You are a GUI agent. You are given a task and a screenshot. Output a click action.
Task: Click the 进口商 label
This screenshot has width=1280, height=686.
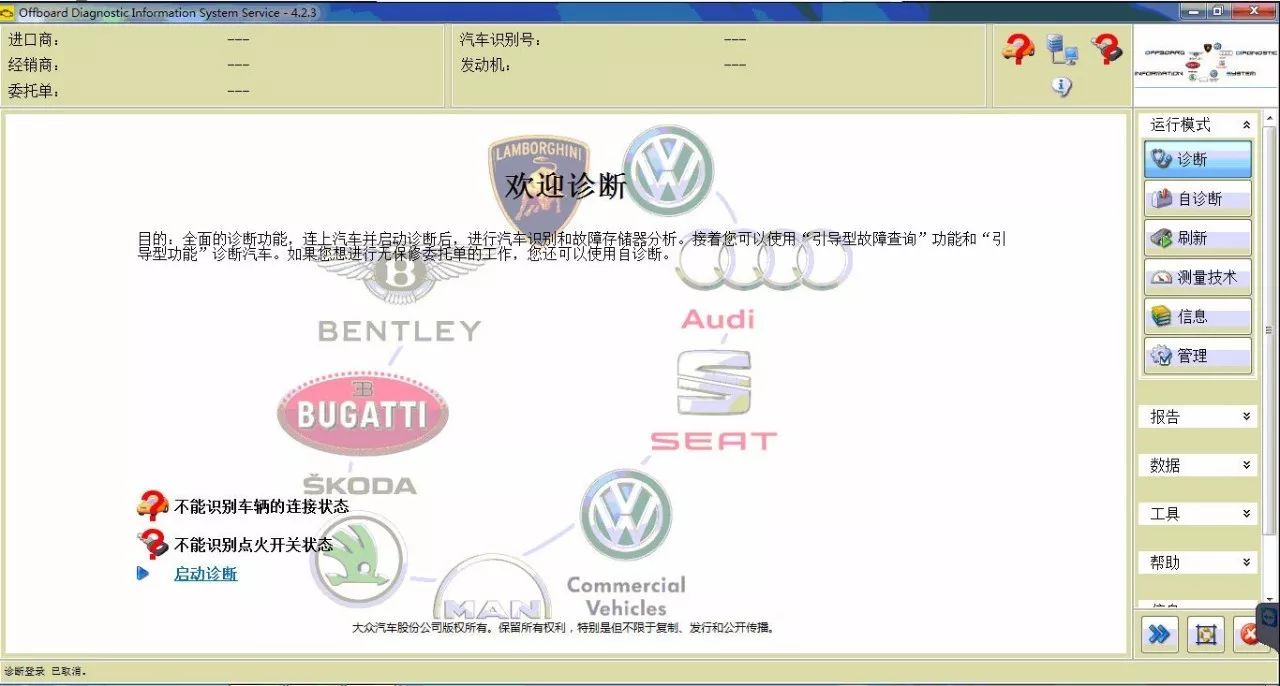(34, 40)
